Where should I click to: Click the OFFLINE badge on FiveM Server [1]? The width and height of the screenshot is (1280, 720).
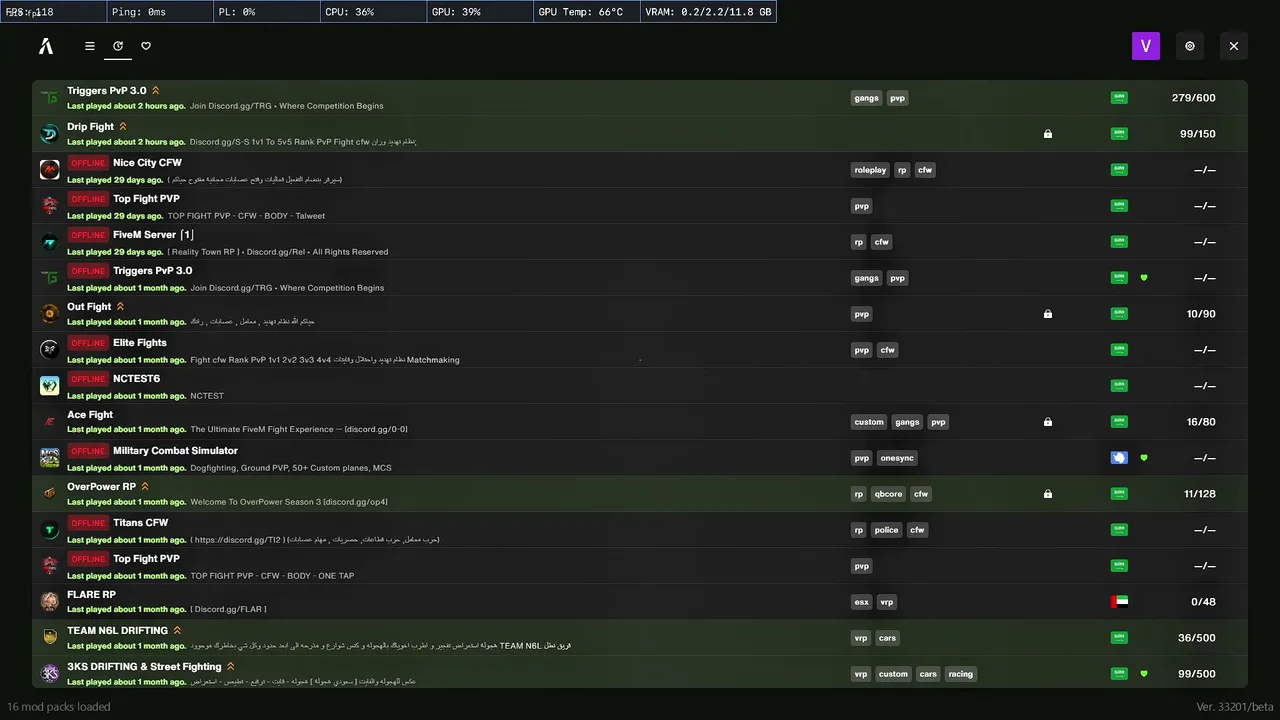(88, 235)
